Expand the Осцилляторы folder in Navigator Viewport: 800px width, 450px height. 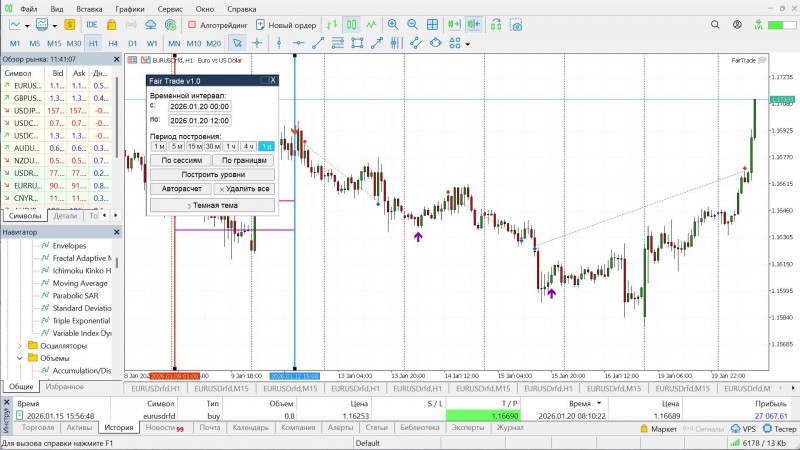coord(19,345)
